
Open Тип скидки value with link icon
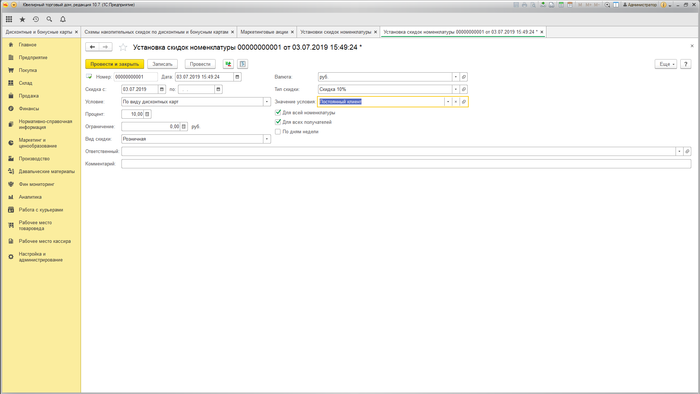[464, 89]
